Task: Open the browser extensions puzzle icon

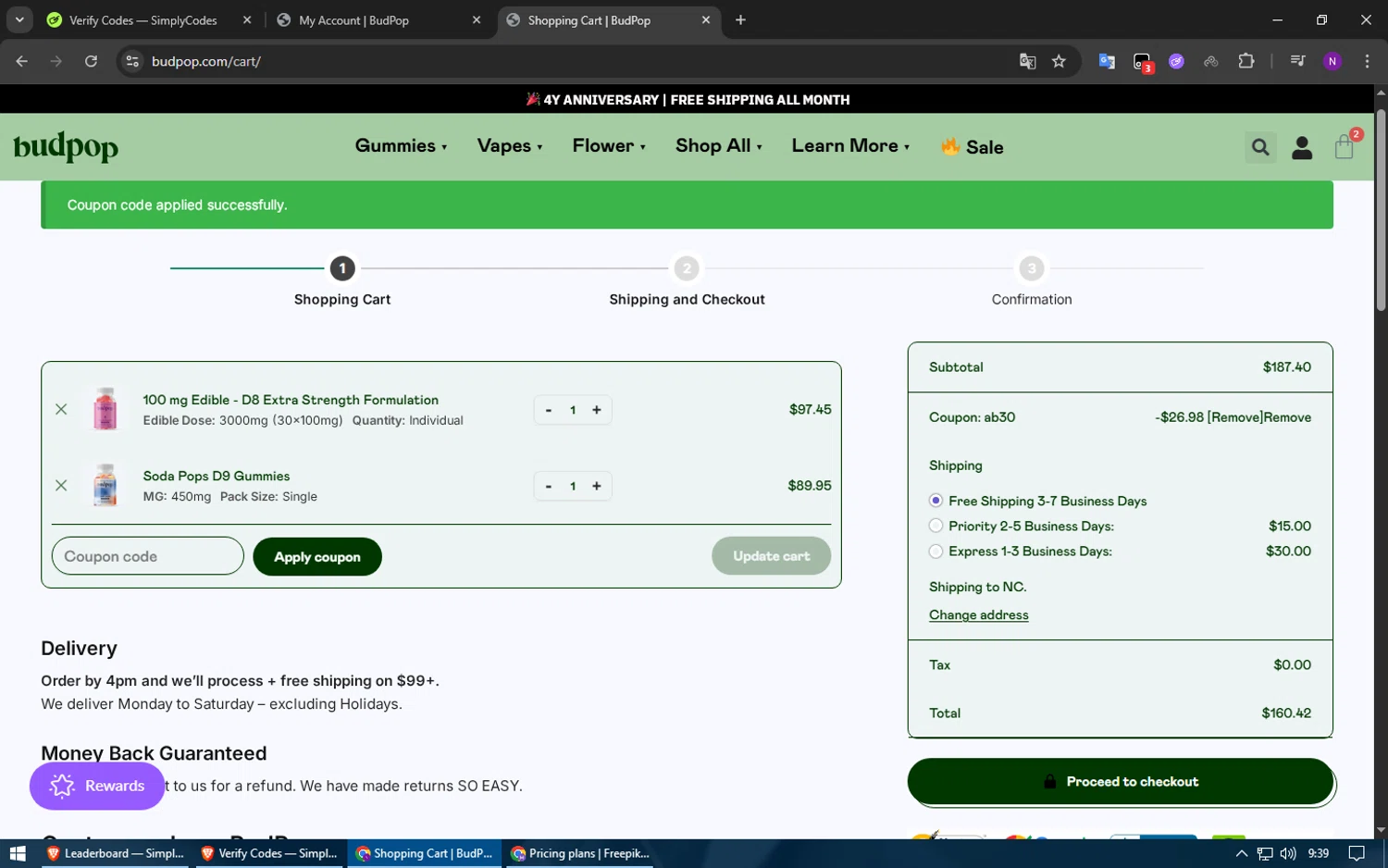Action: tap(1246, 61)
